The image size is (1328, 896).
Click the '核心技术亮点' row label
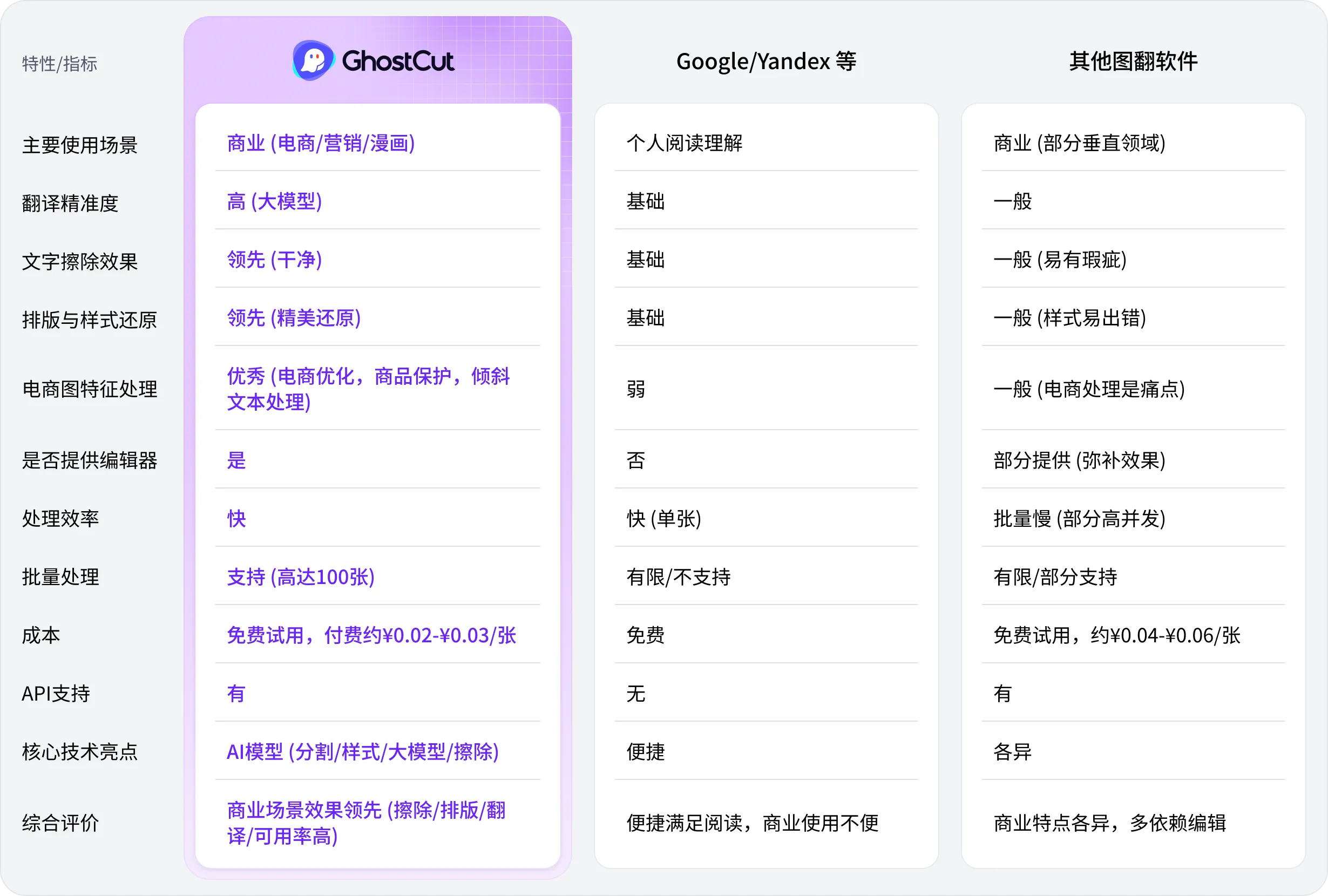click(80, 752)
